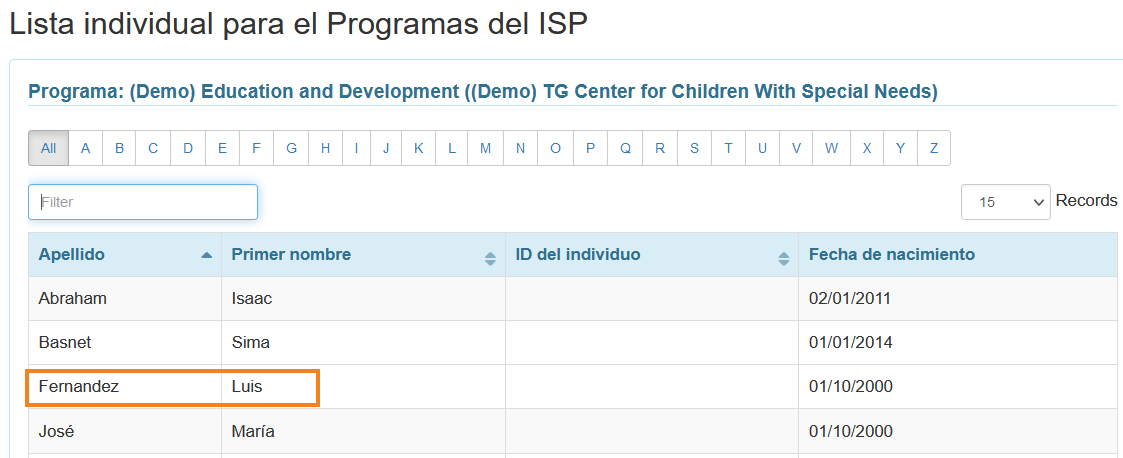Filter list by letter Z

tap(934, 148)
